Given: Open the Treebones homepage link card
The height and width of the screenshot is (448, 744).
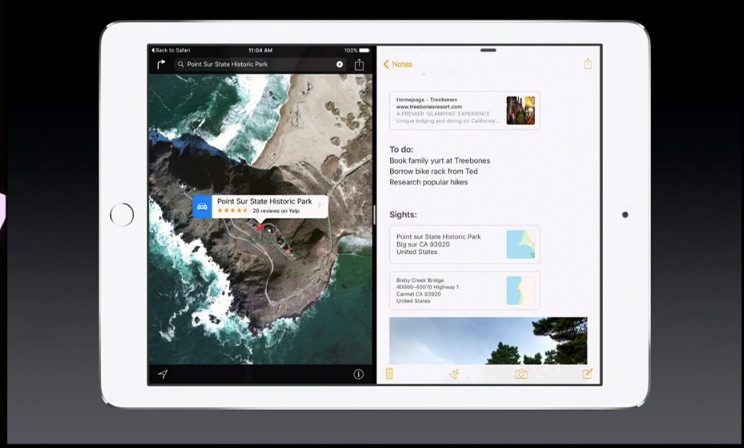Looking at the screenshot, I should click(x=464, y=110).
